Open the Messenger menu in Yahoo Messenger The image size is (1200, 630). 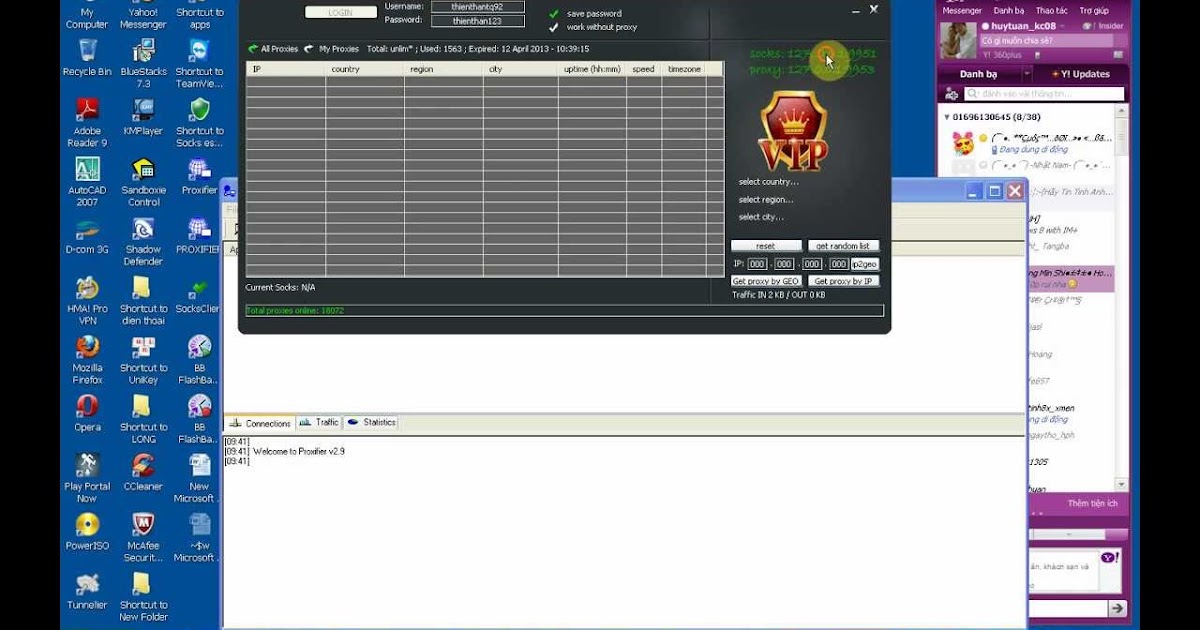point(962,10)
